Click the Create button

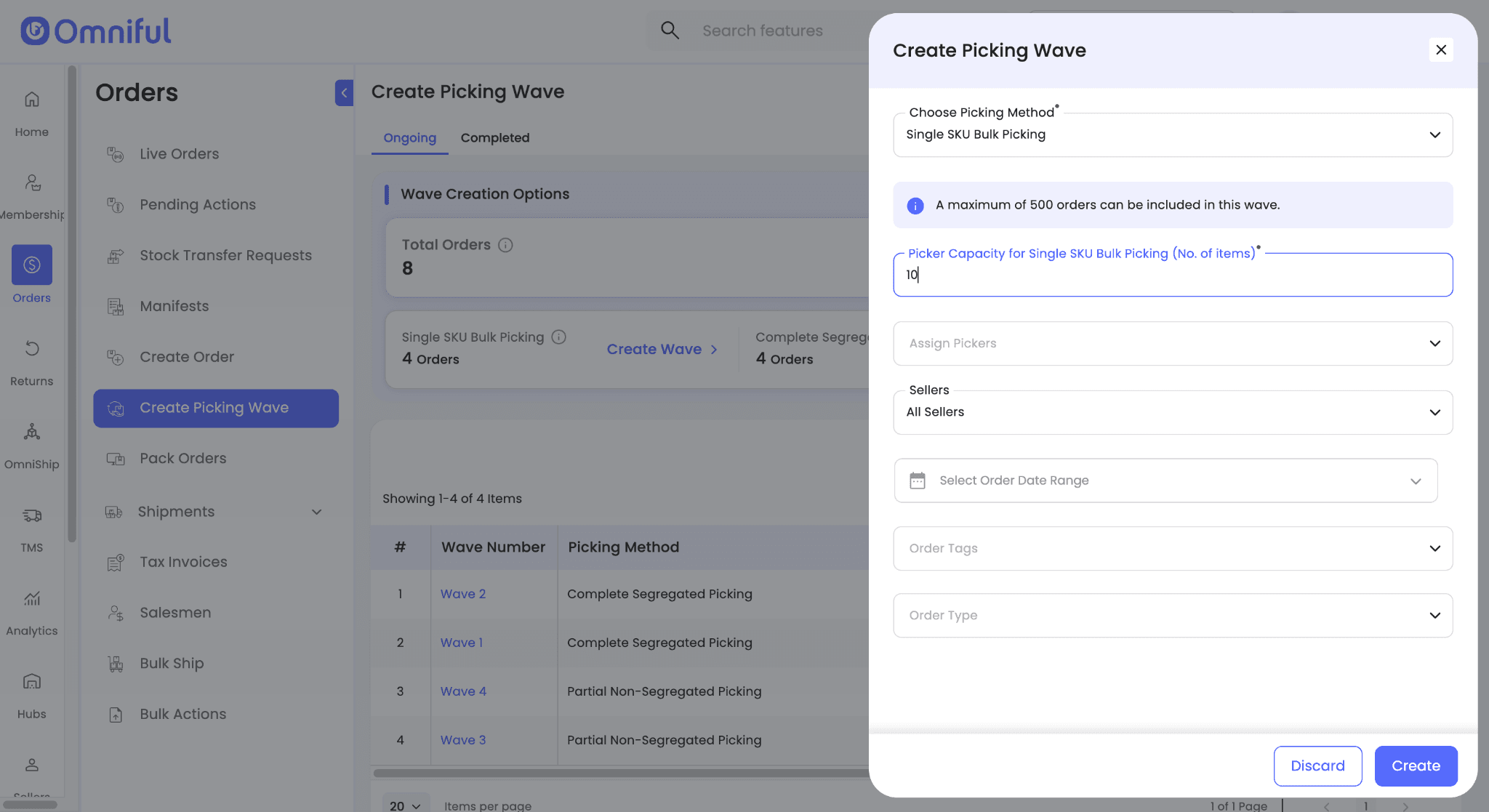coord(1415,765)
